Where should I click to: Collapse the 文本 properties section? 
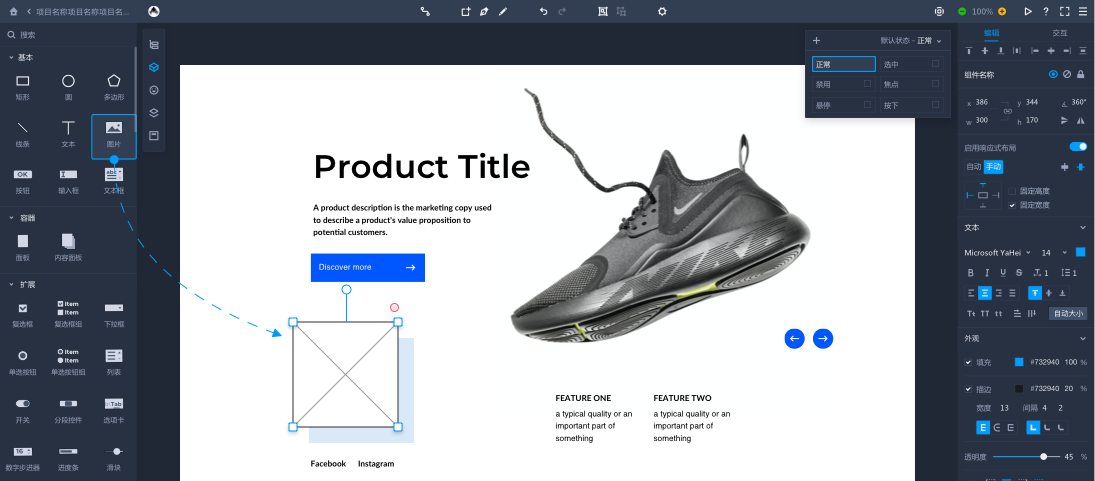click(1081, 228)
